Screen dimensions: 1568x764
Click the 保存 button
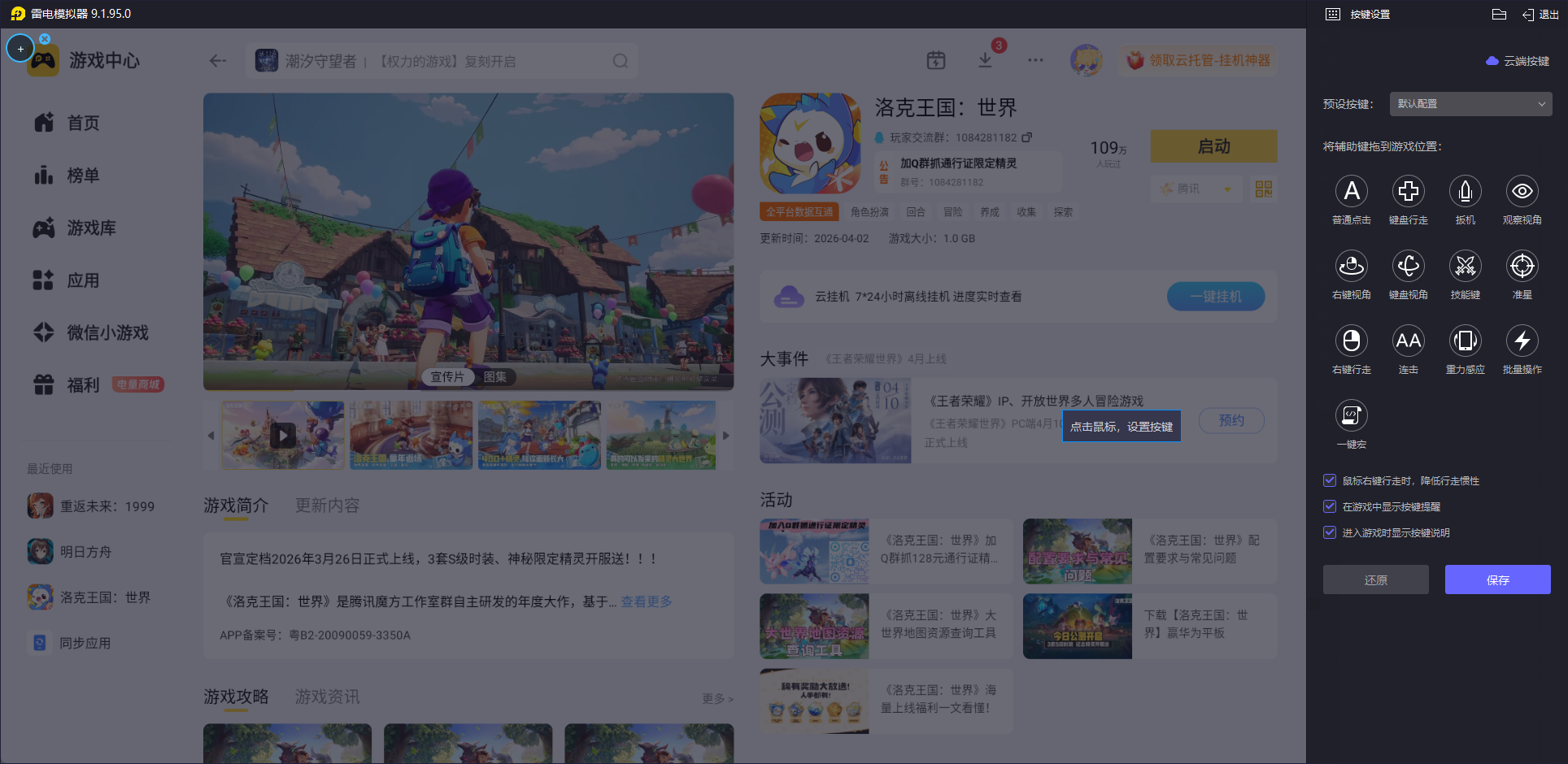[1497, 580]
